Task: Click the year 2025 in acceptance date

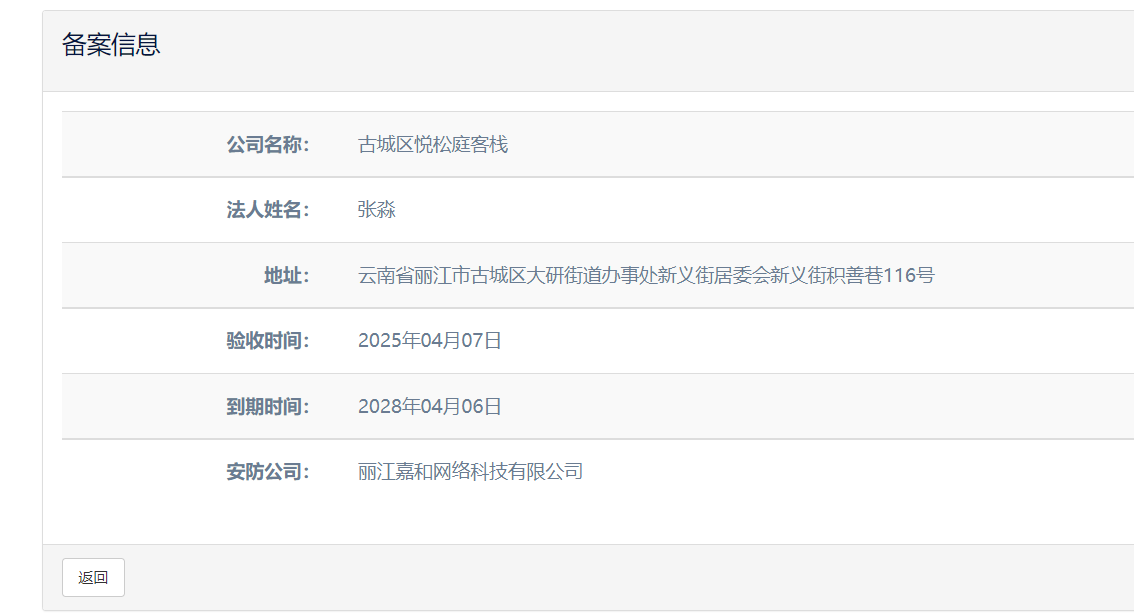Action: (x=379, y=341)
